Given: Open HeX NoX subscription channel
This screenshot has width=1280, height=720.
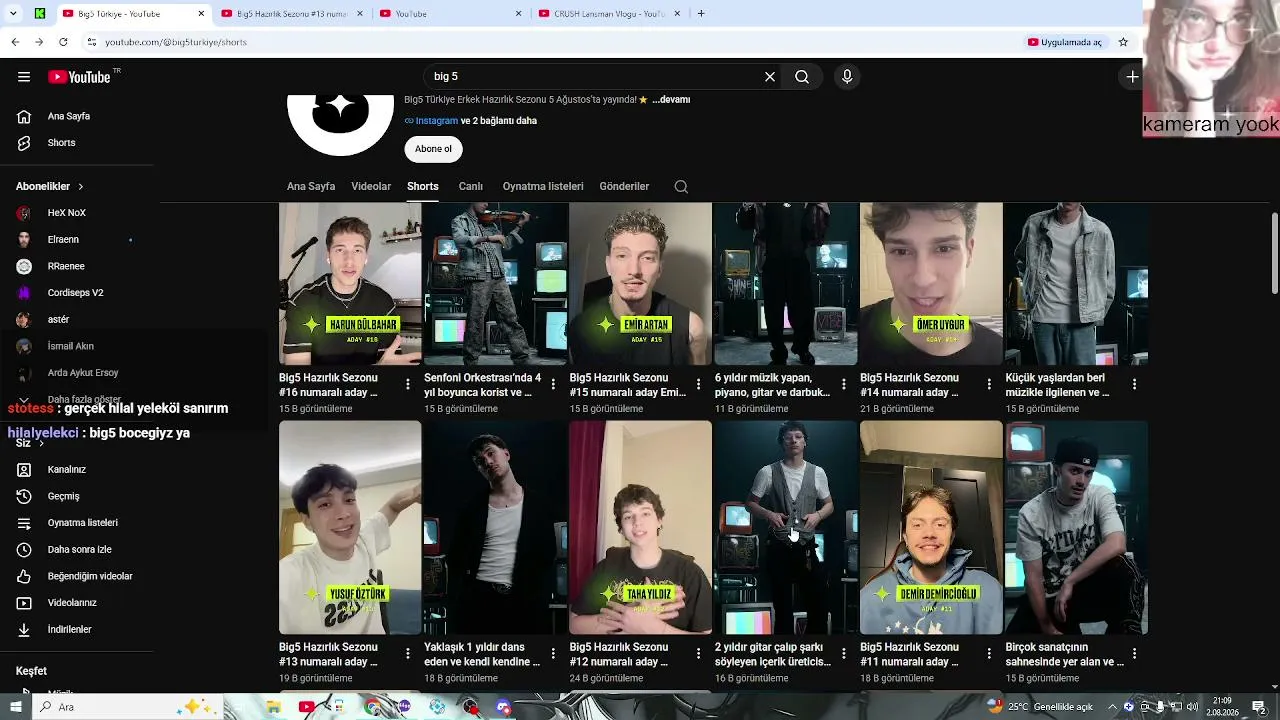Looking at the screenshot, I should 67,213.
